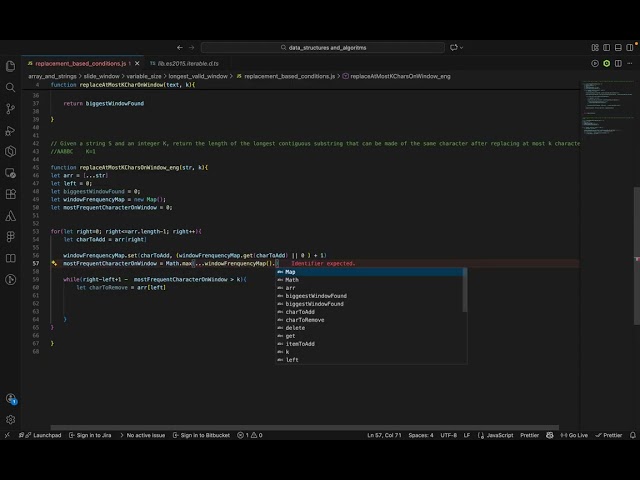Open the Run and Debug view
The height and width of the screenshot is (480, 640).
click(11, 130)
